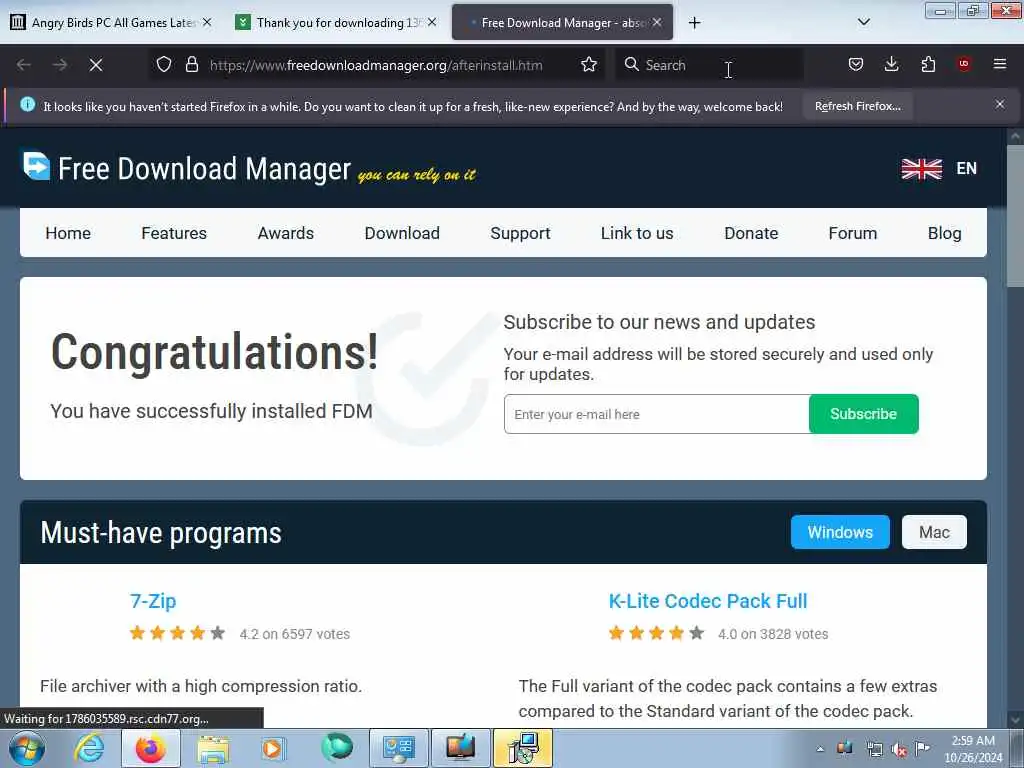Image resolution: width=1024 pixels, height=768 pixels.
Task: Select Windows programs filter button
Action: tap(840, 532)
